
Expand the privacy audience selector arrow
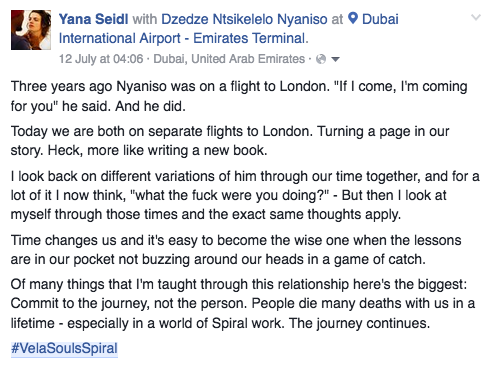(335, 59)
